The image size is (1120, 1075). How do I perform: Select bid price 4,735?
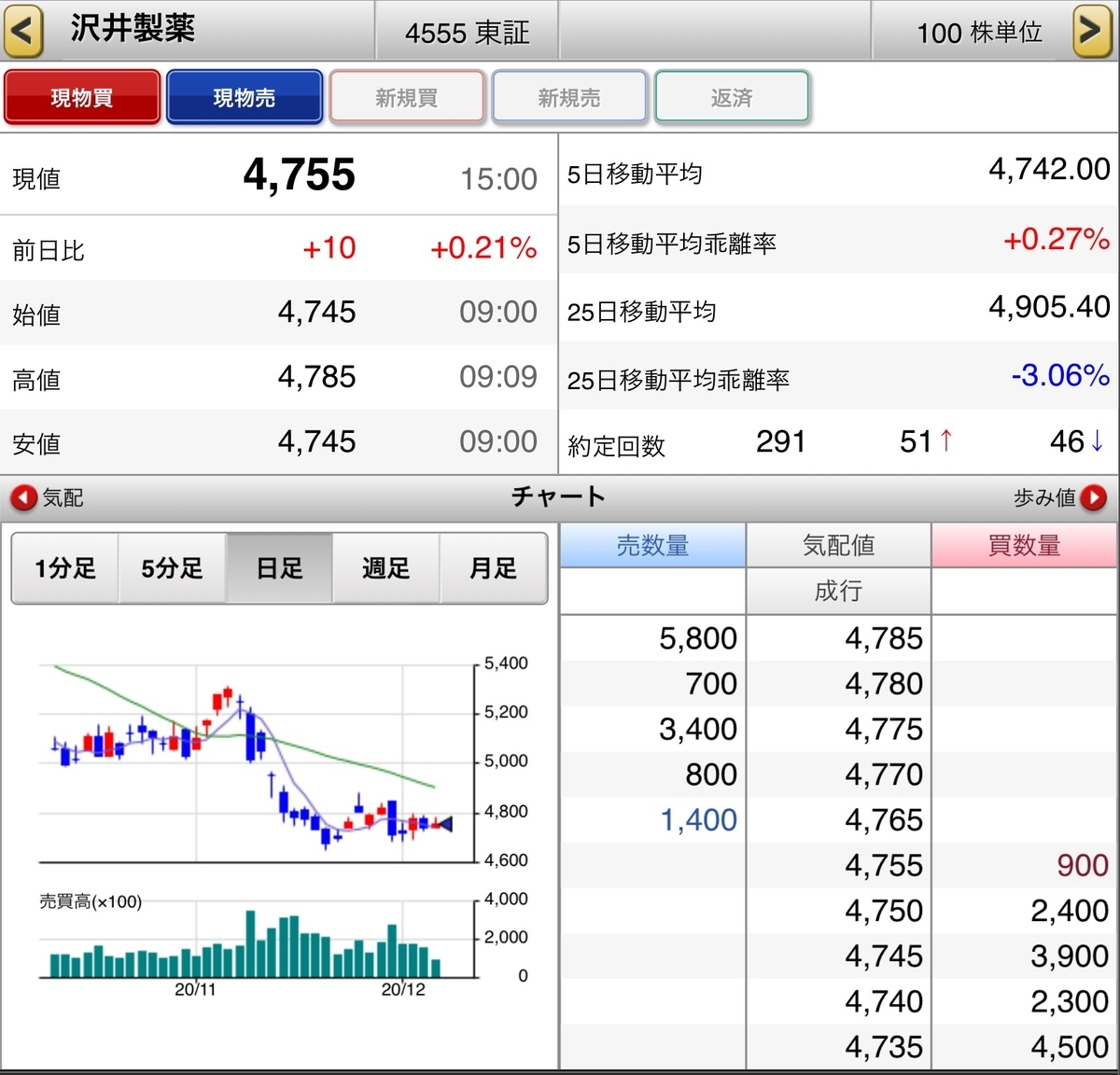pyautogui.click(x=884, y=1047)
